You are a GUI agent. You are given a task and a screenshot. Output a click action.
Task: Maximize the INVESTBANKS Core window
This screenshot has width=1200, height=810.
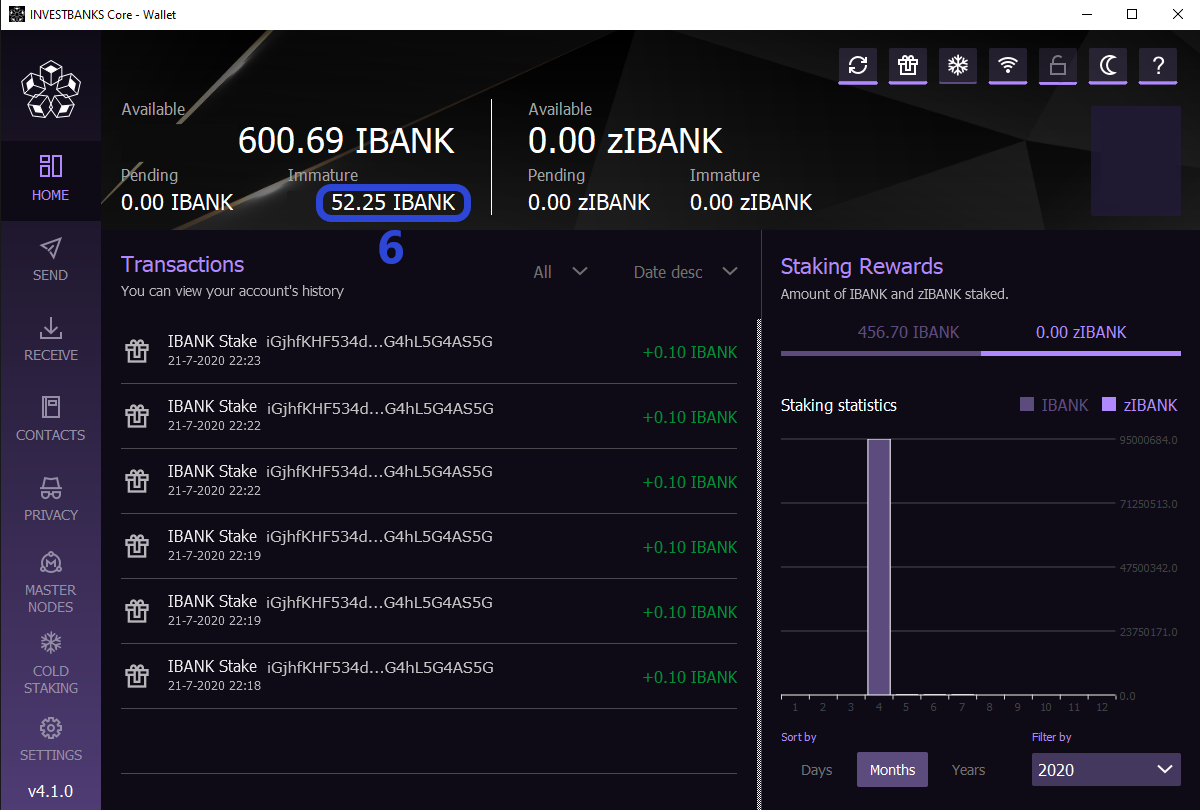tap(1131, 14)
